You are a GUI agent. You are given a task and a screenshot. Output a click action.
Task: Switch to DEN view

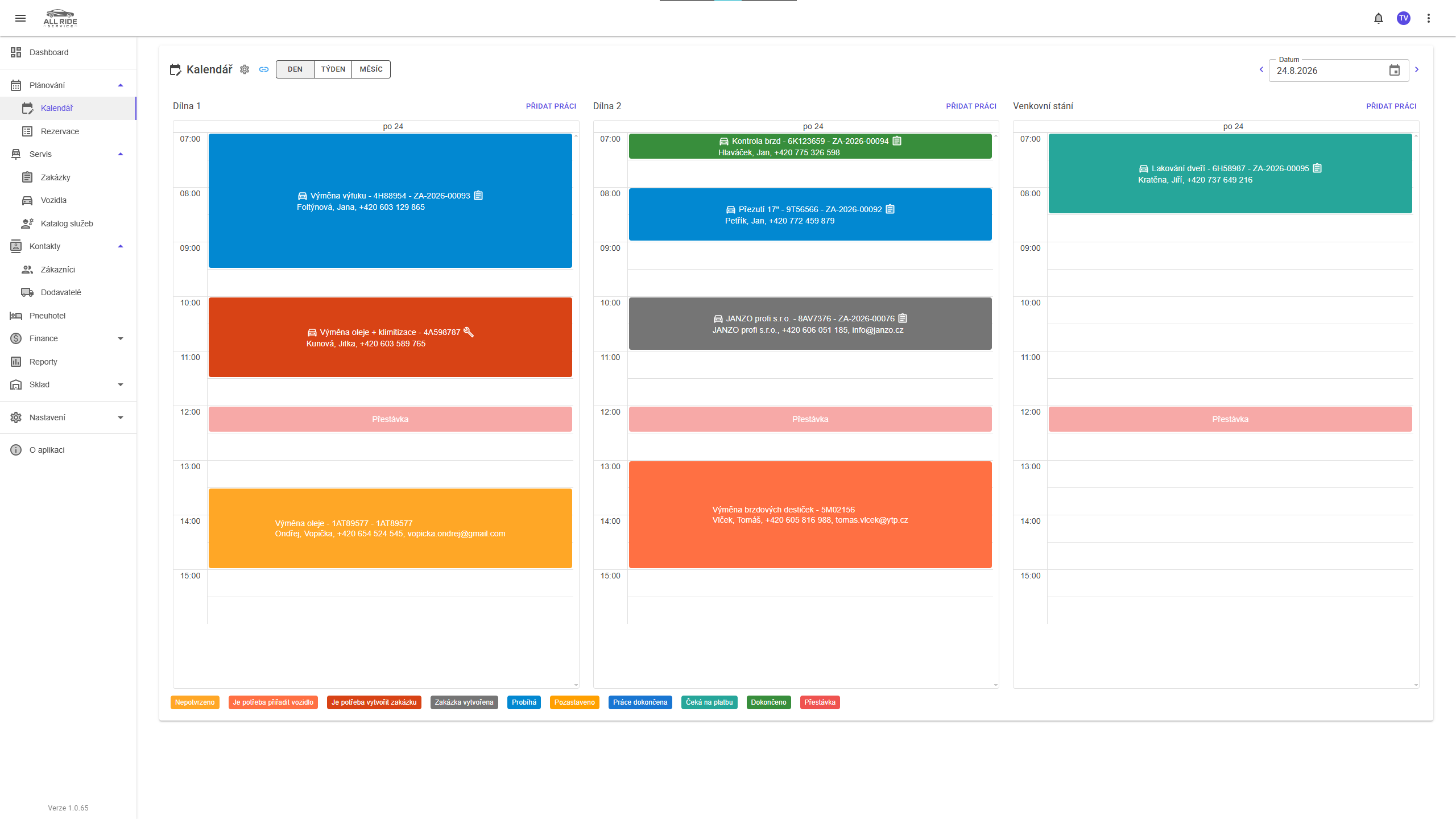[x=295, y=69]
